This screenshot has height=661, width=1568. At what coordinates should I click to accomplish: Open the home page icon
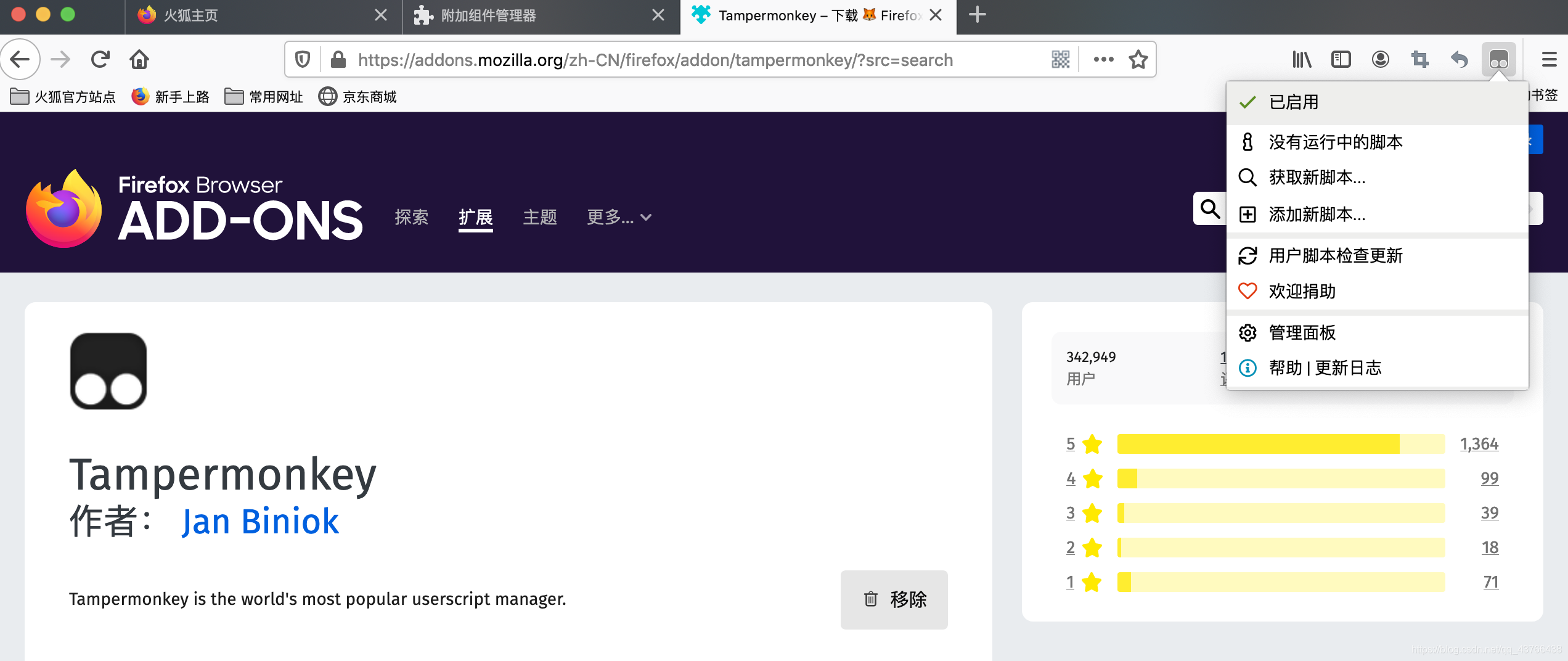[139, 59]
